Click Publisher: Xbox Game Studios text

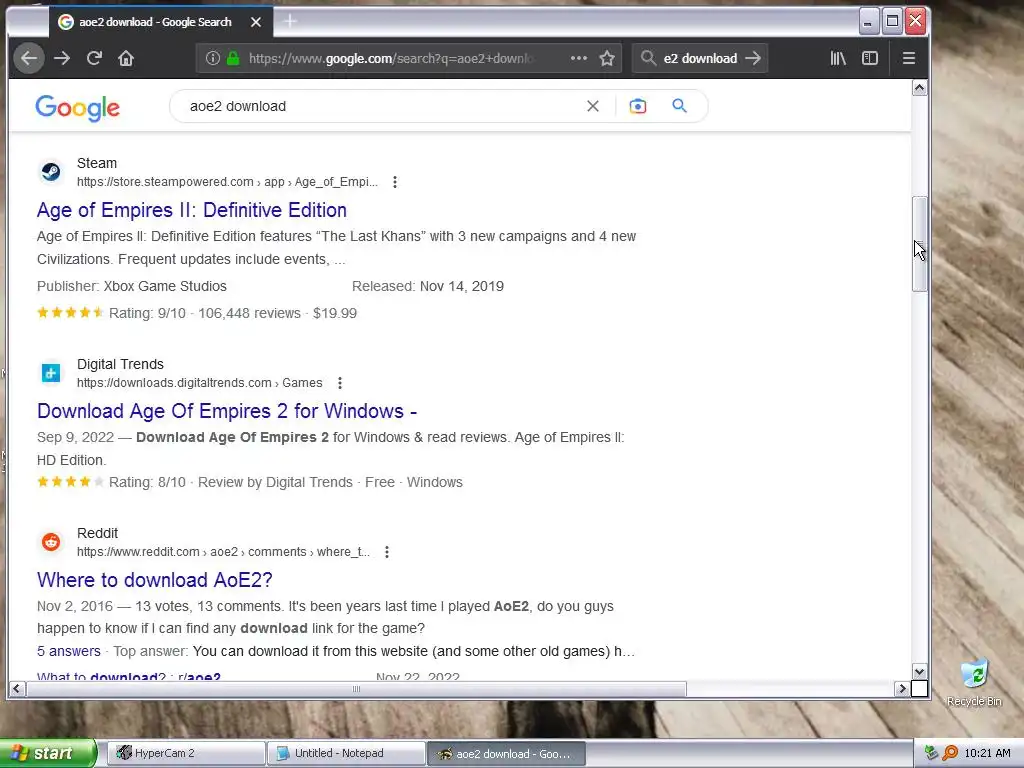[132, 286]
